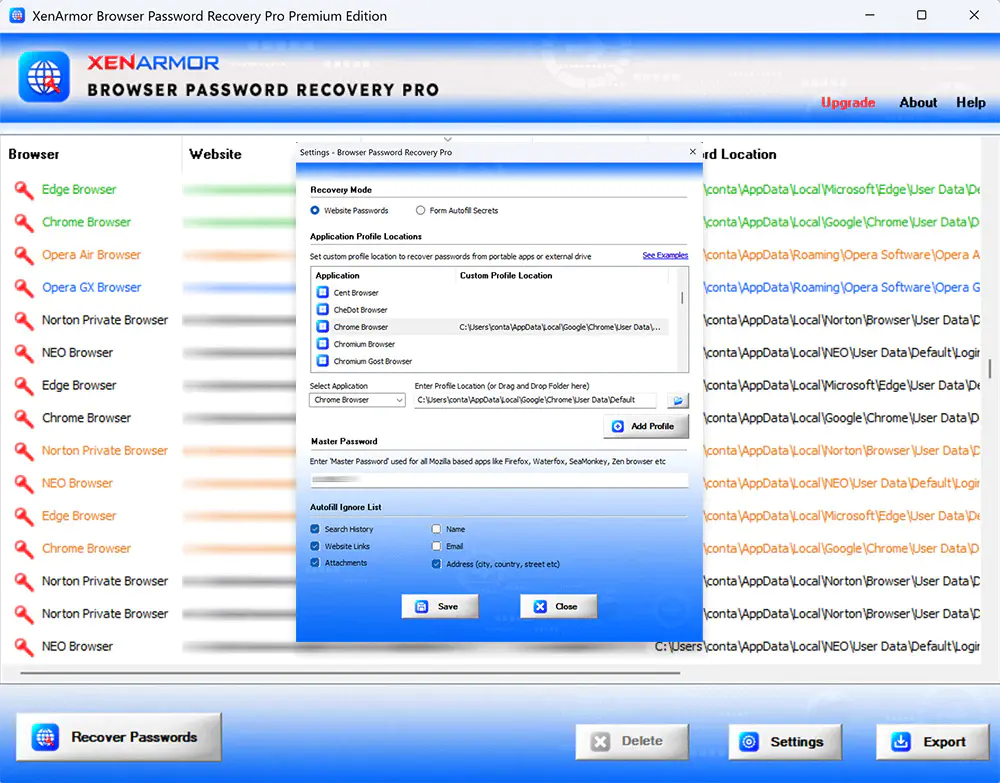Click the Custom Profile Location column header
The image size is (1000, 783).
coord(506,275)
